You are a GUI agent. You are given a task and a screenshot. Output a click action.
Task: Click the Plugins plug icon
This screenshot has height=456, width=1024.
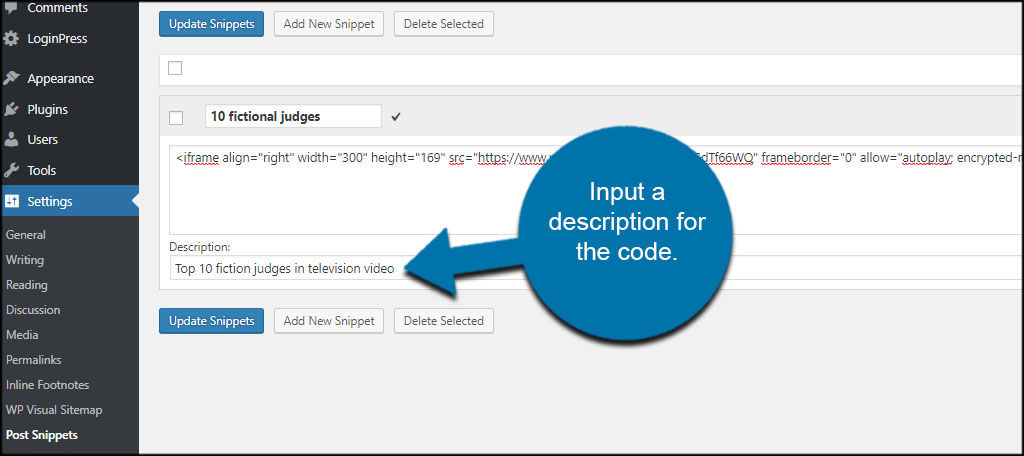click(x=11, y=109)
